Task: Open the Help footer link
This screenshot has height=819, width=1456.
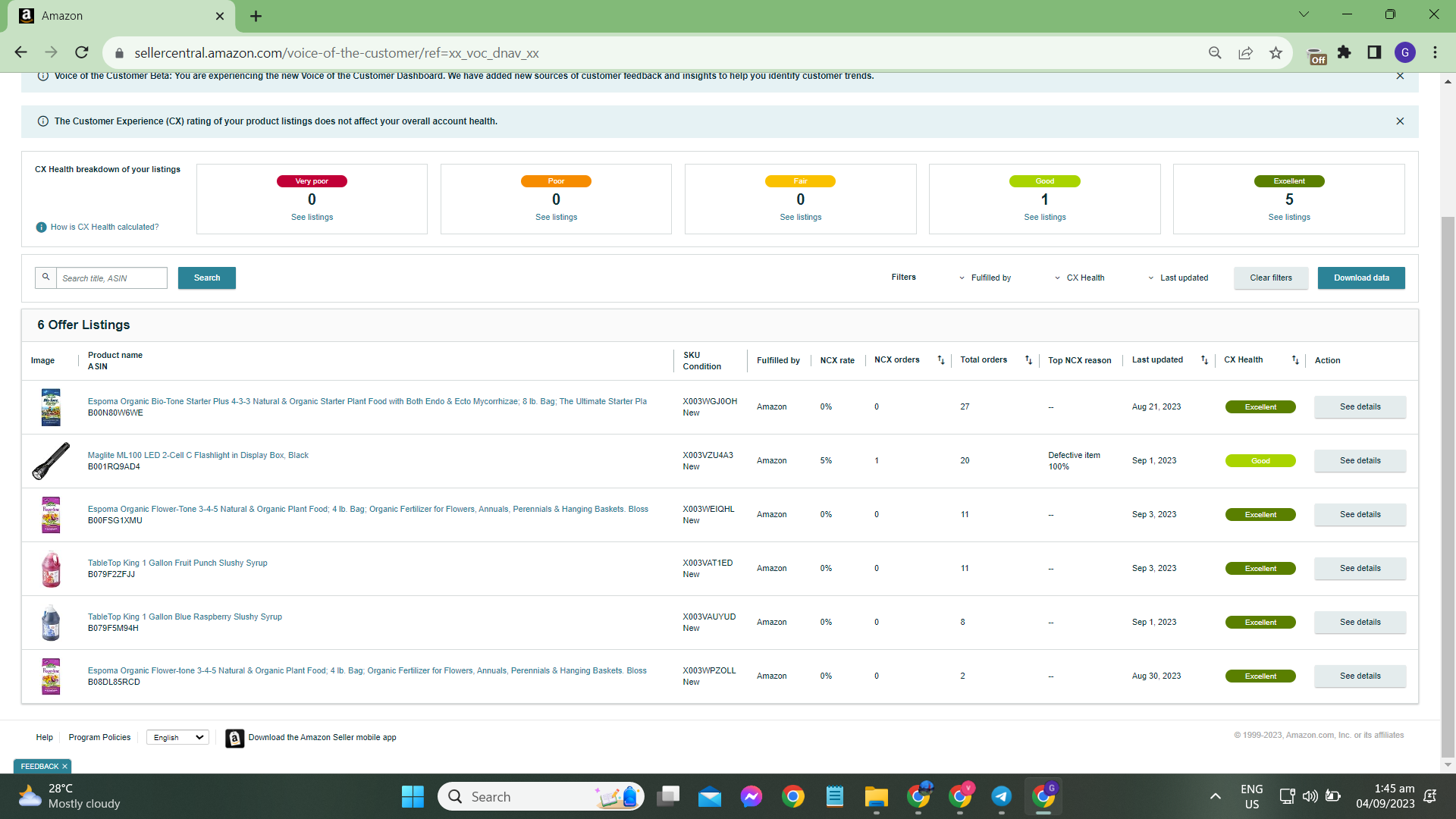Action: click(x=45, y=737)
